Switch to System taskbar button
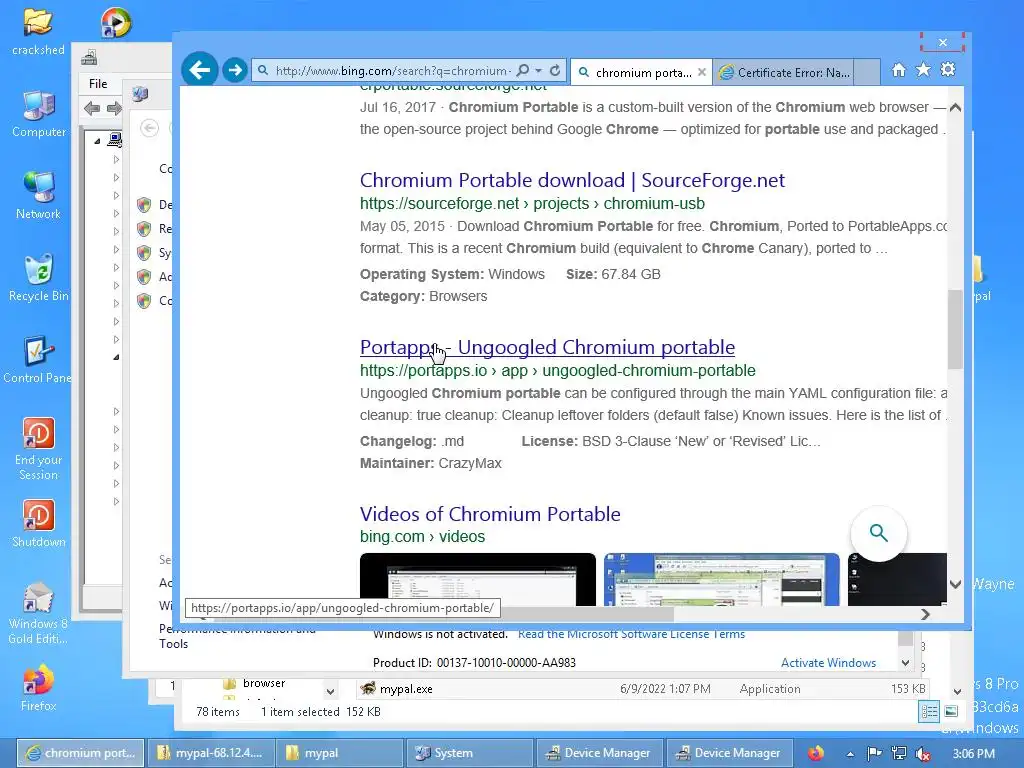 click(470, 753)
